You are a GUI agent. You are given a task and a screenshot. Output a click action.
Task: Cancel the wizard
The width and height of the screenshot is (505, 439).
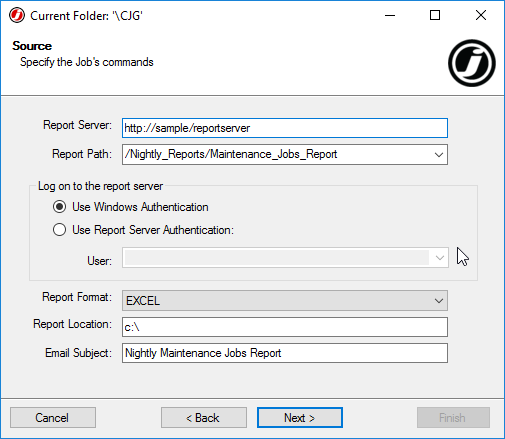click(x=53, y=418)
